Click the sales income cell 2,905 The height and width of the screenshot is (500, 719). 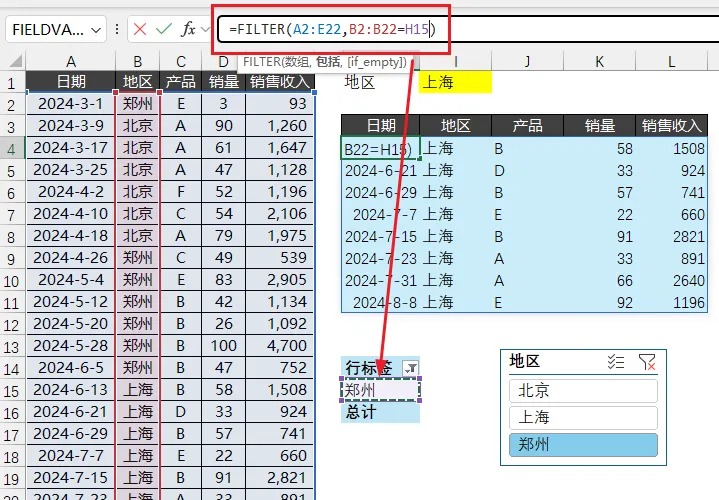[280, 280]
